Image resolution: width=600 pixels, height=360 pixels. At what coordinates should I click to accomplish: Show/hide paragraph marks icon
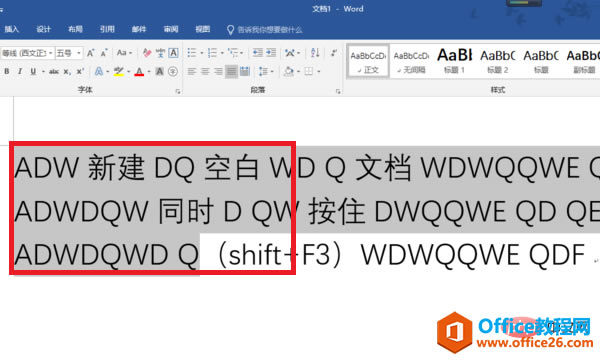click(334, 53)
